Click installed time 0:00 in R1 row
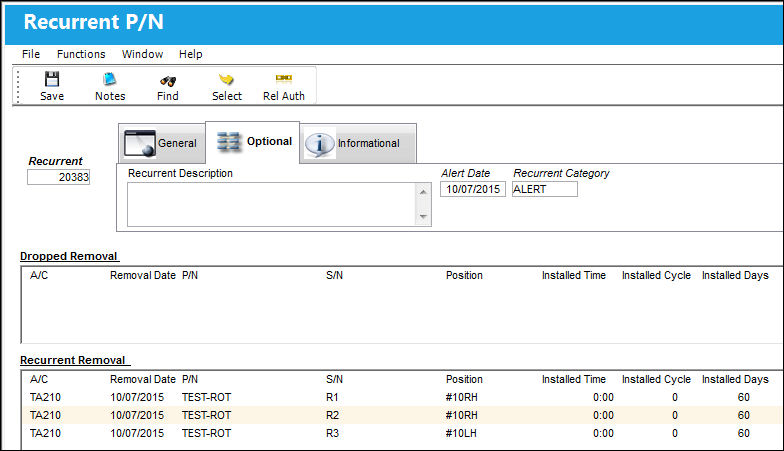This screenshot has width=784, height=451. point(604,398)
